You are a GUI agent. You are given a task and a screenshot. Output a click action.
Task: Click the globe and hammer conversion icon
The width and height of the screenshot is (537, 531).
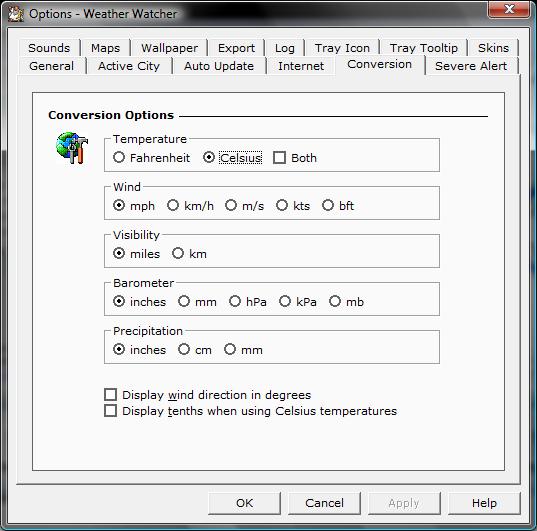point(72,148)
